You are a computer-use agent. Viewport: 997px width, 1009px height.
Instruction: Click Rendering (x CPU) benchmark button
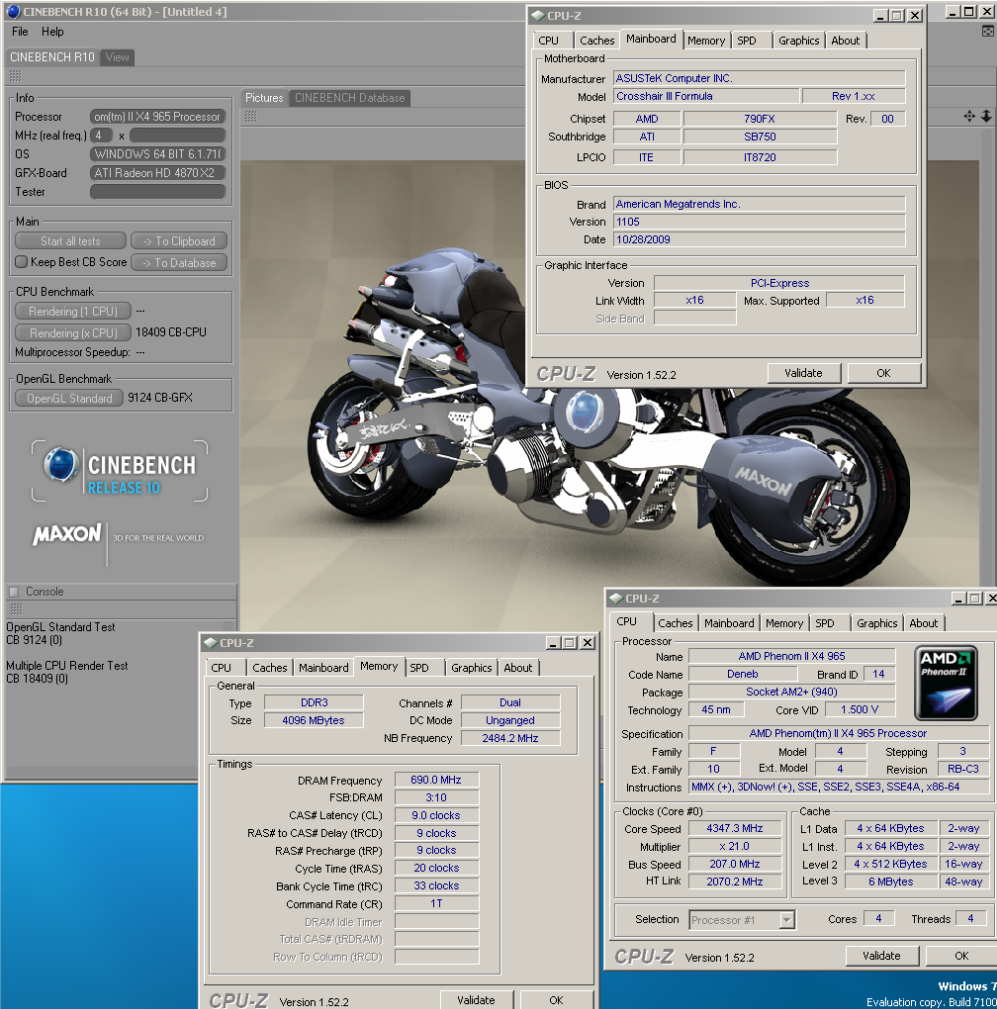[x=72, y=333]
